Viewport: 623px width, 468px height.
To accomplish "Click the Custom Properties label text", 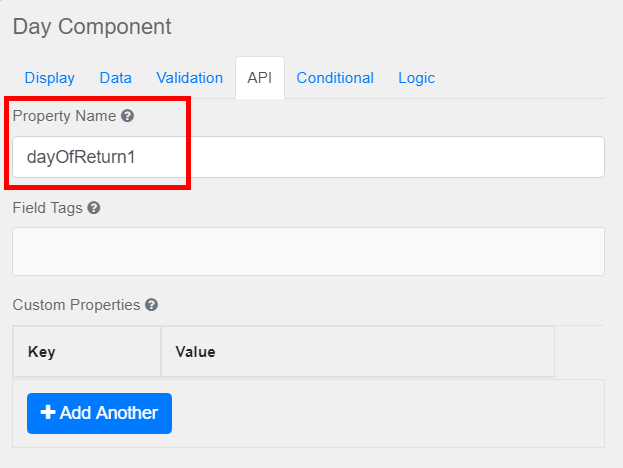I will click(76, 305).
